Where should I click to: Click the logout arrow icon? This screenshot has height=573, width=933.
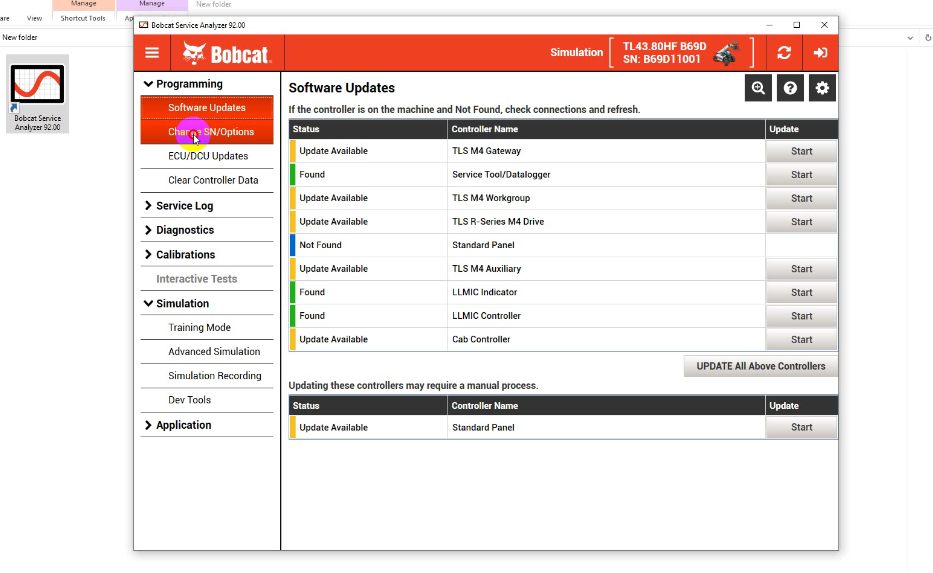(x=820, y=53)
